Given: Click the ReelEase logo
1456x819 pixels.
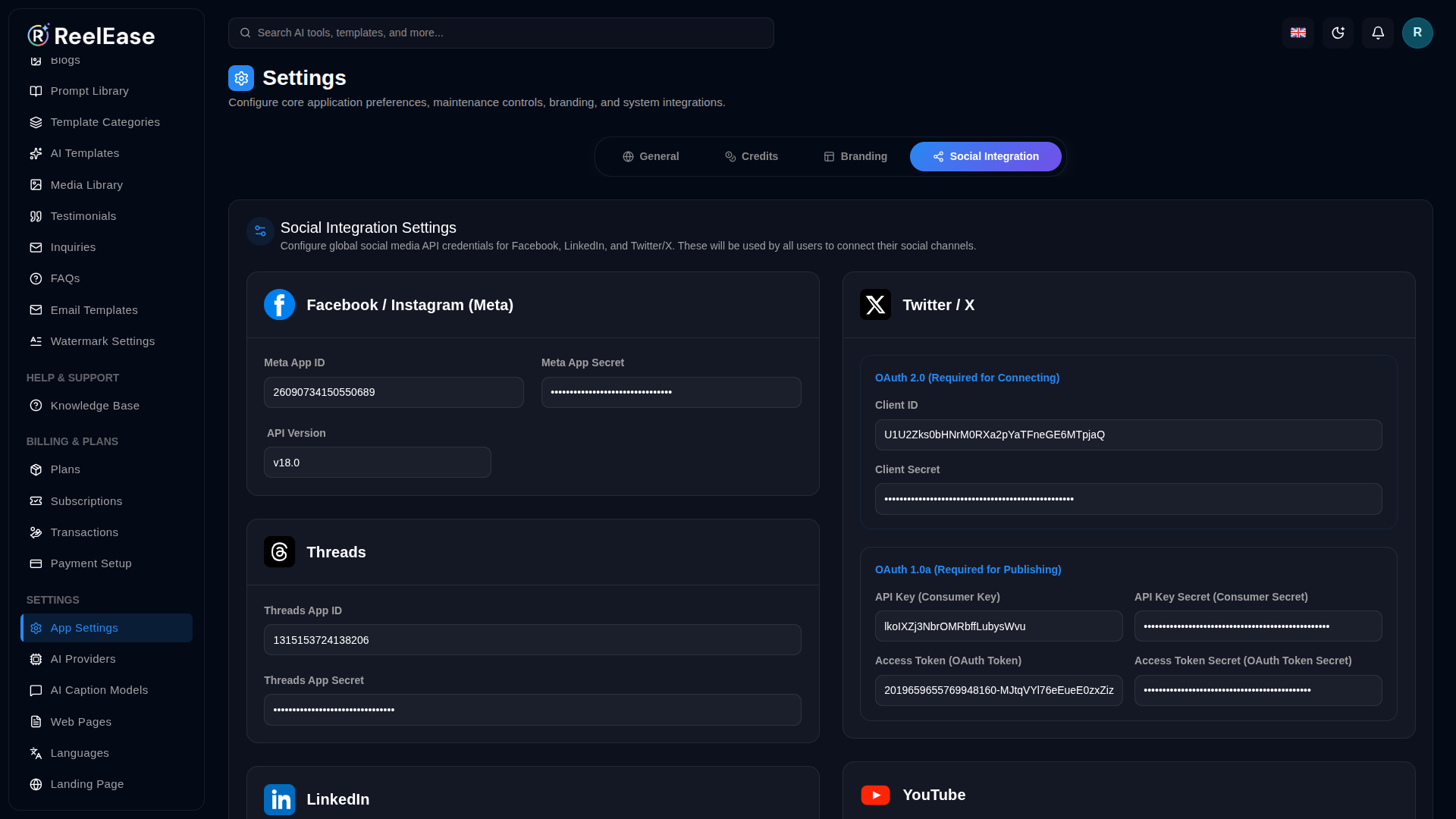Looking at the screenshot, I should pyautogui.click(x=91, y=36).
